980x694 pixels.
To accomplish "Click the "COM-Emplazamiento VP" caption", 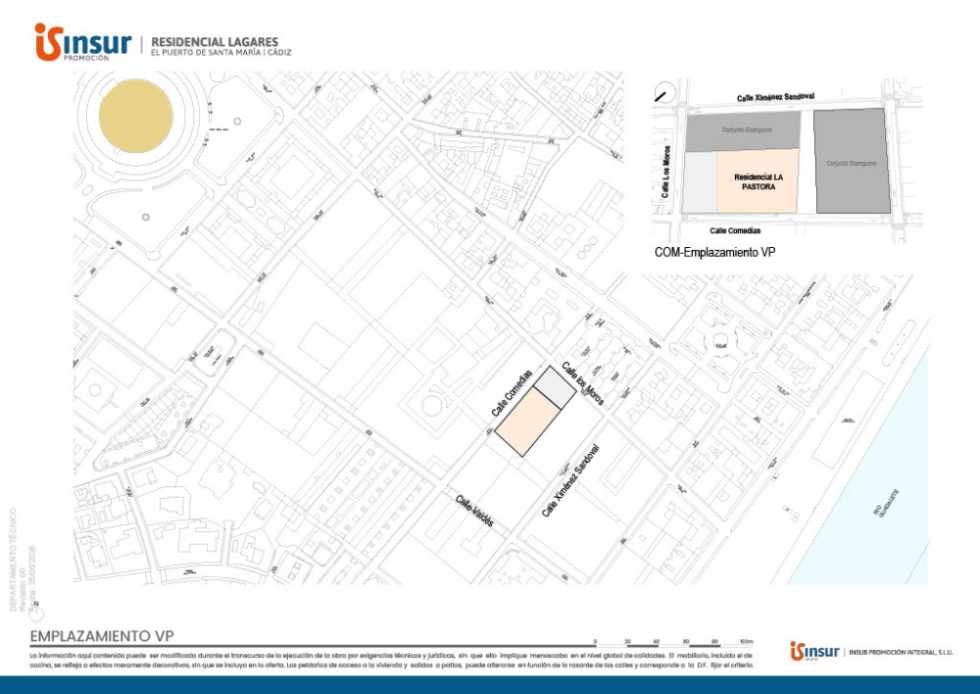I will (x=714, y=252).
